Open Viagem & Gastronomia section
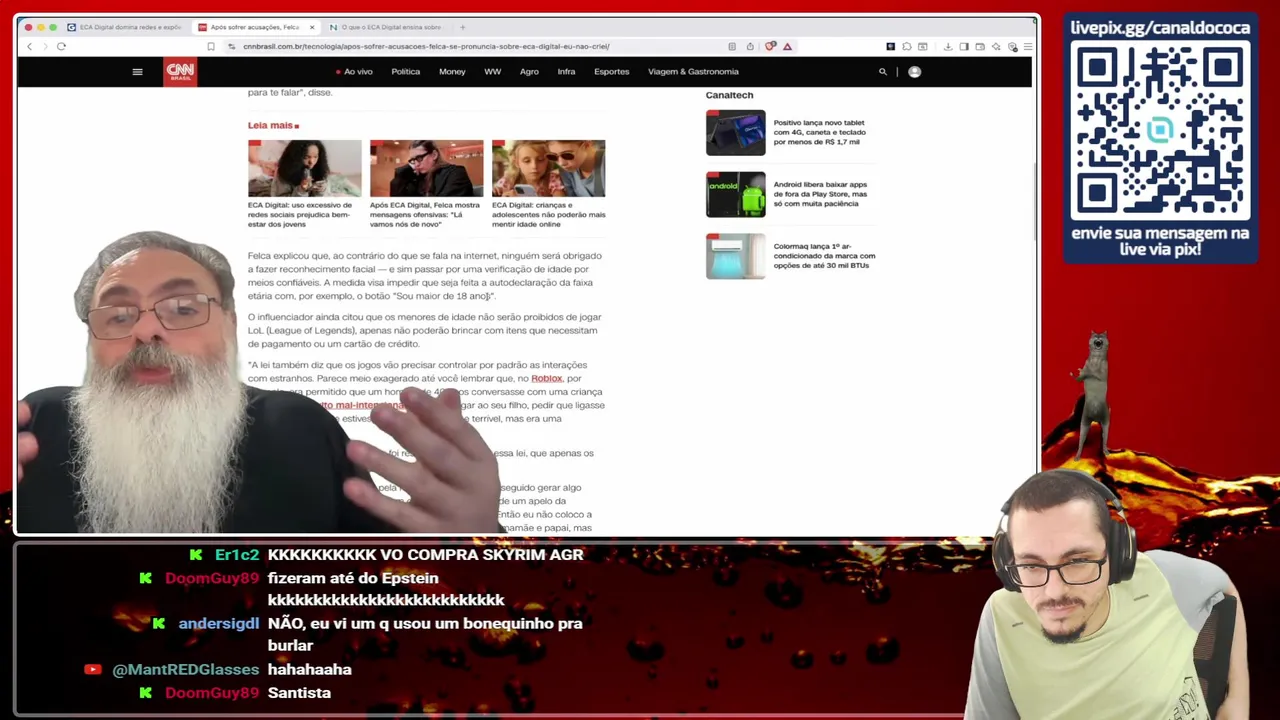The width and height of the screenshot is (1280, 720). click(x=693, y=72)
